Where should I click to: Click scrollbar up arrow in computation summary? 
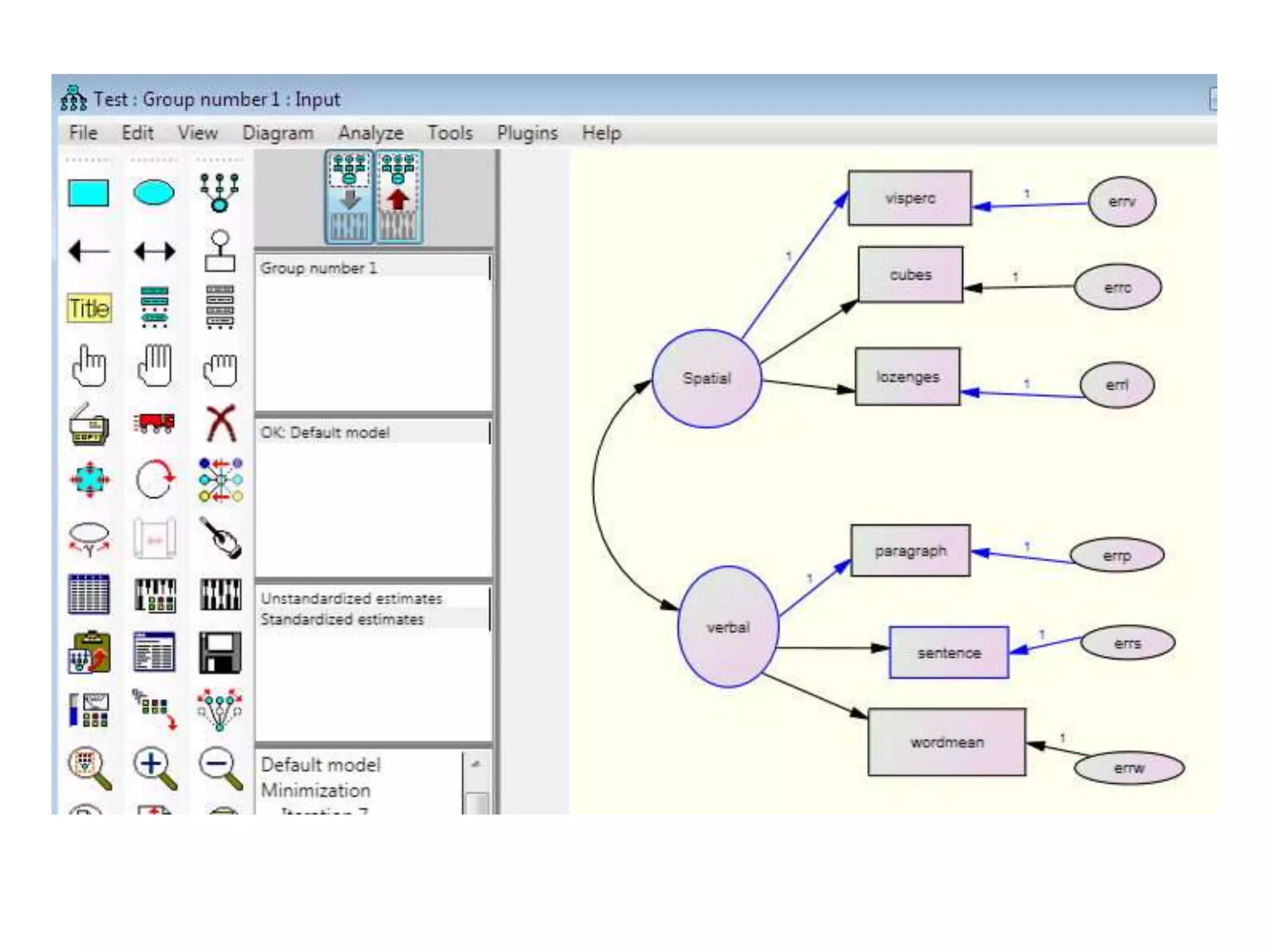(476, 764)
